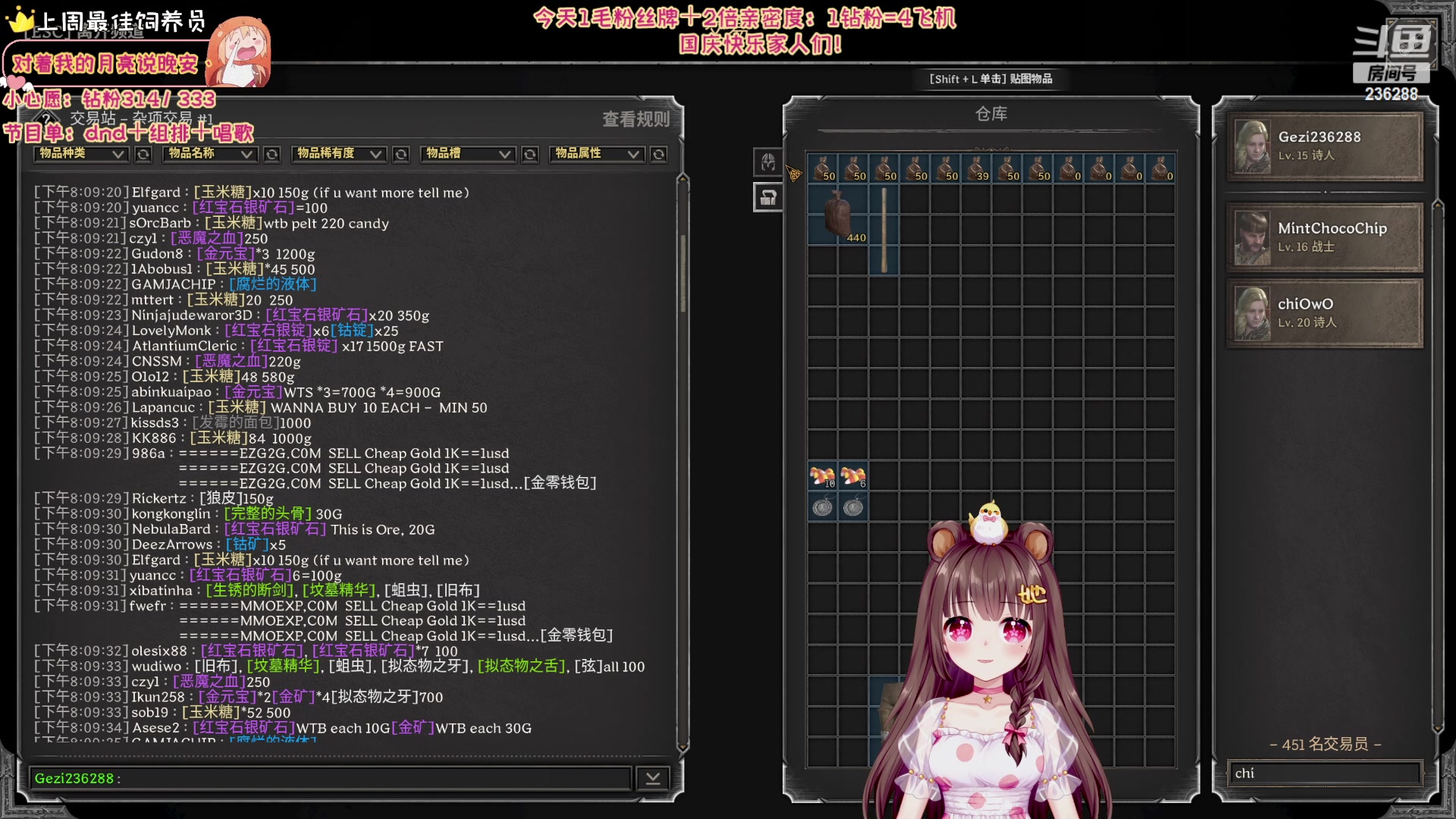The image size is (1456, 819).
Task: Expand the 物品槽 dropdown
Action: 467,154
